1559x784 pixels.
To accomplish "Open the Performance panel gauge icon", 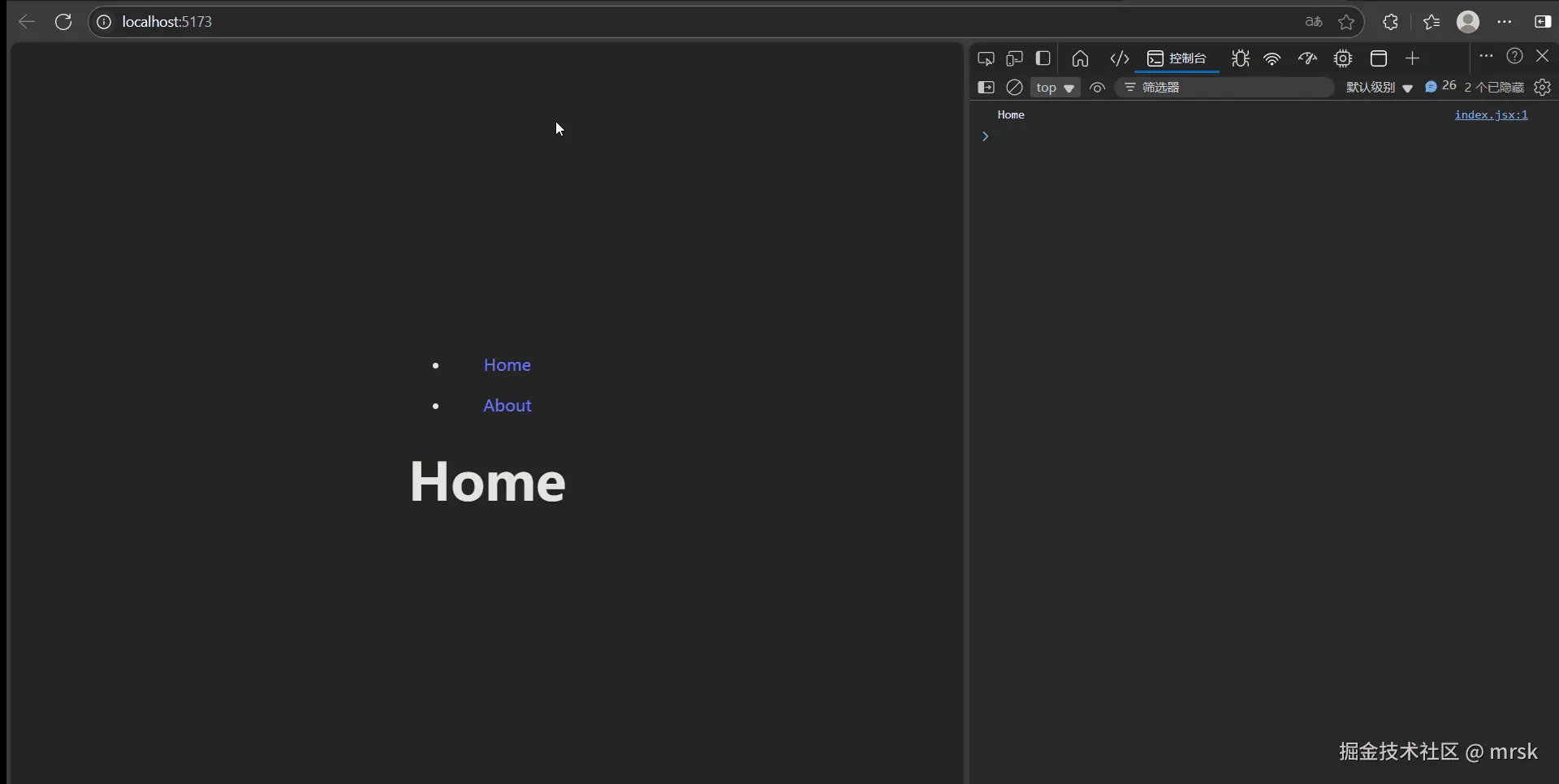I will pyautogui.click(x=1307, y=58).
